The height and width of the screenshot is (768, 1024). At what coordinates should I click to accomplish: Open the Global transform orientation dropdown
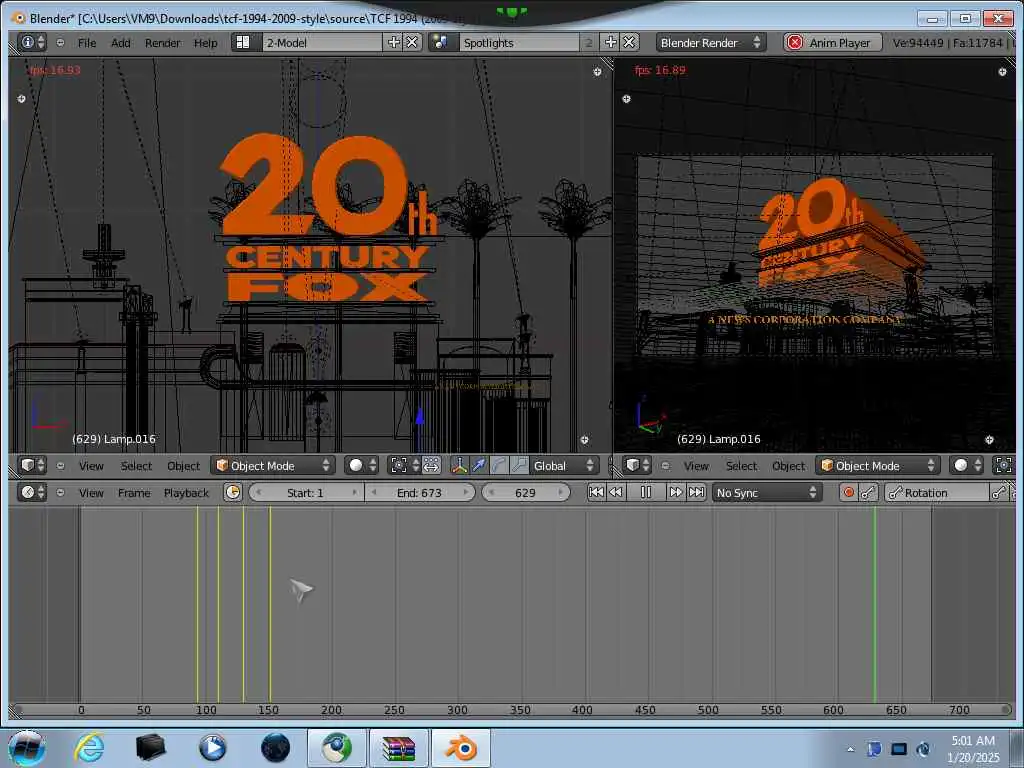pyautogui.click(x=564, y=466)
